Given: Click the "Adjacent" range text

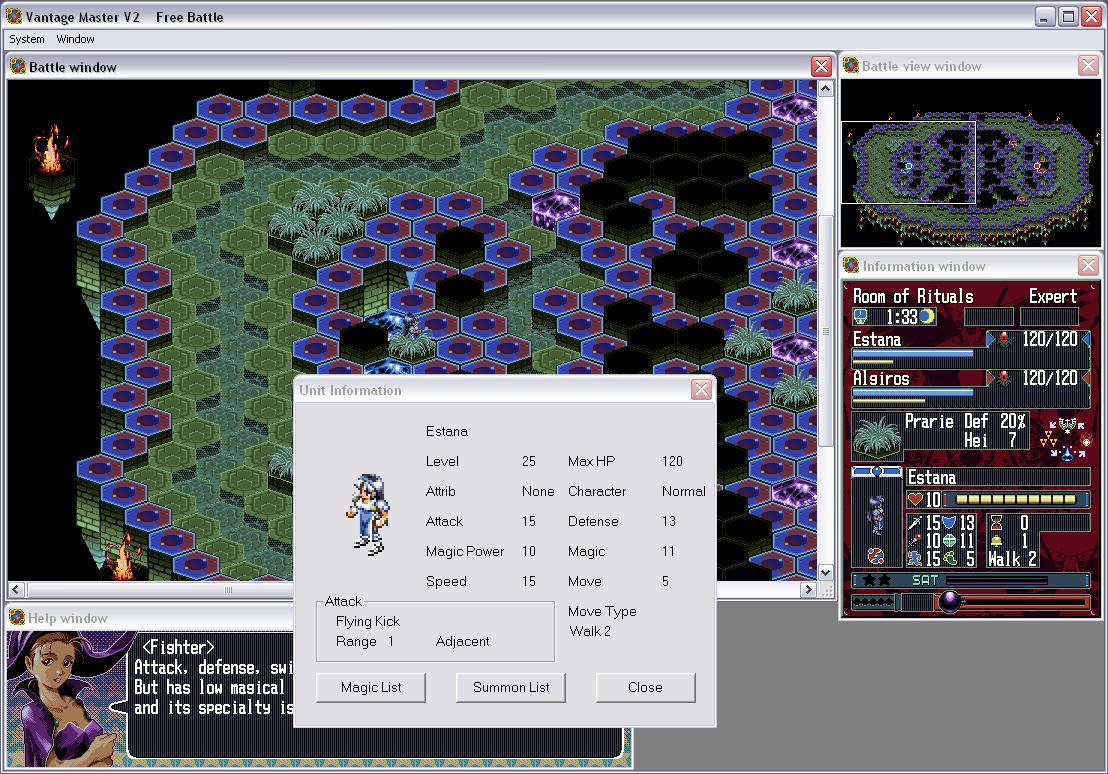Looking at the screenshot, I should 462,641.
